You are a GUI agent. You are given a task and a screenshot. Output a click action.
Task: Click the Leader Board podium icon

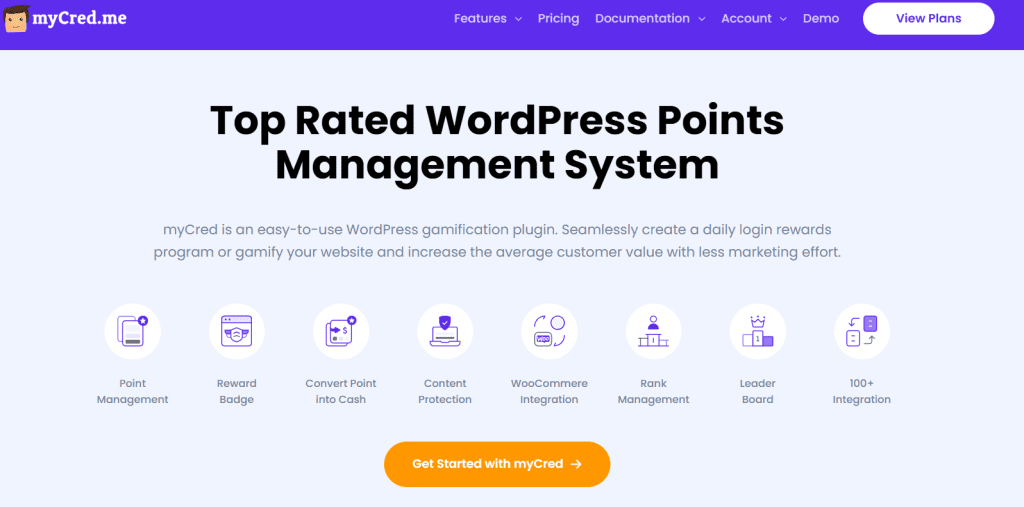click(x=757, y=331)
